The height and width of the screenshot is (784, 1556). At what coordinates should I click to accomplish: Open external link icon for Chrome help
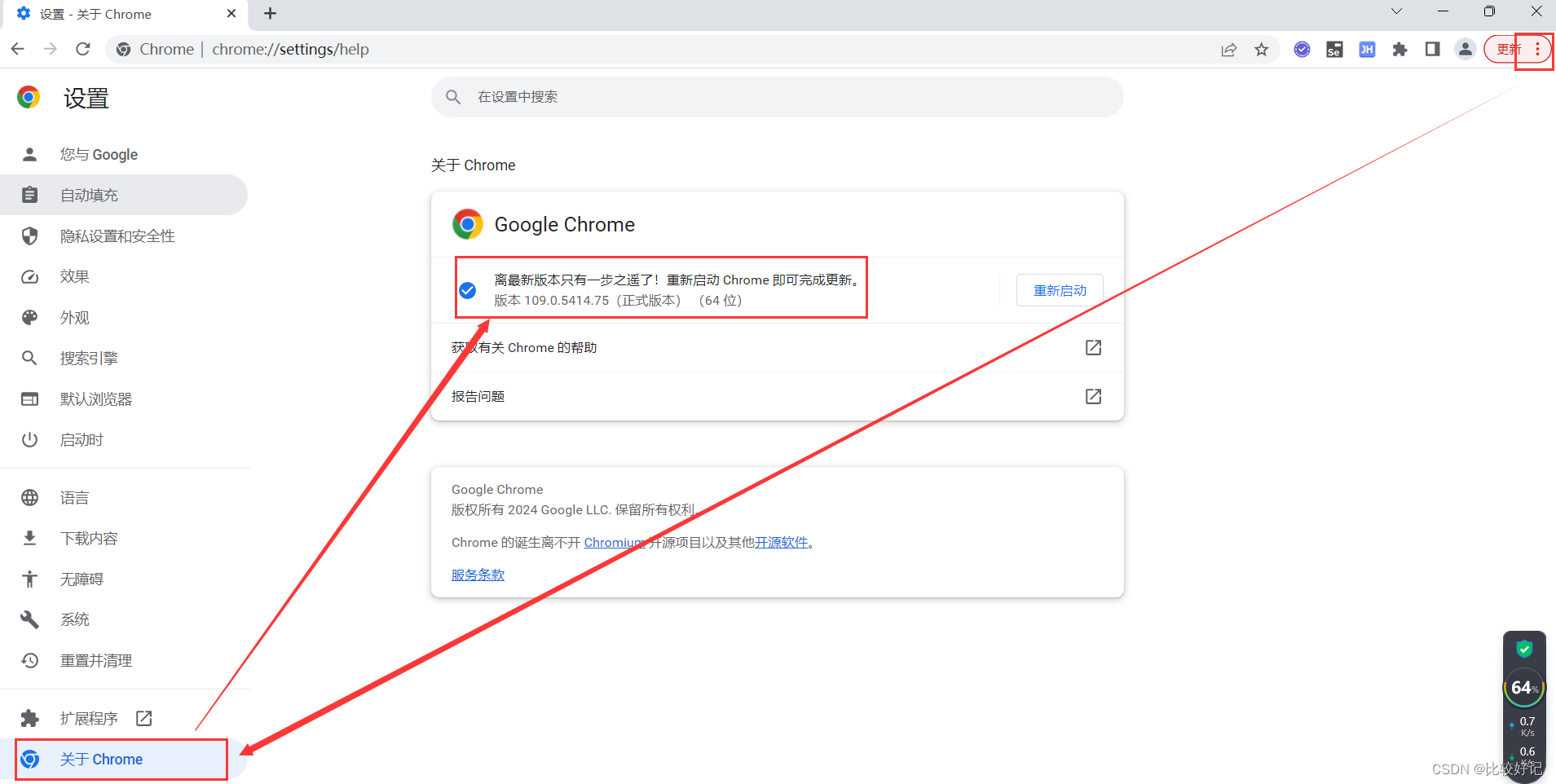coord(1093,348)
